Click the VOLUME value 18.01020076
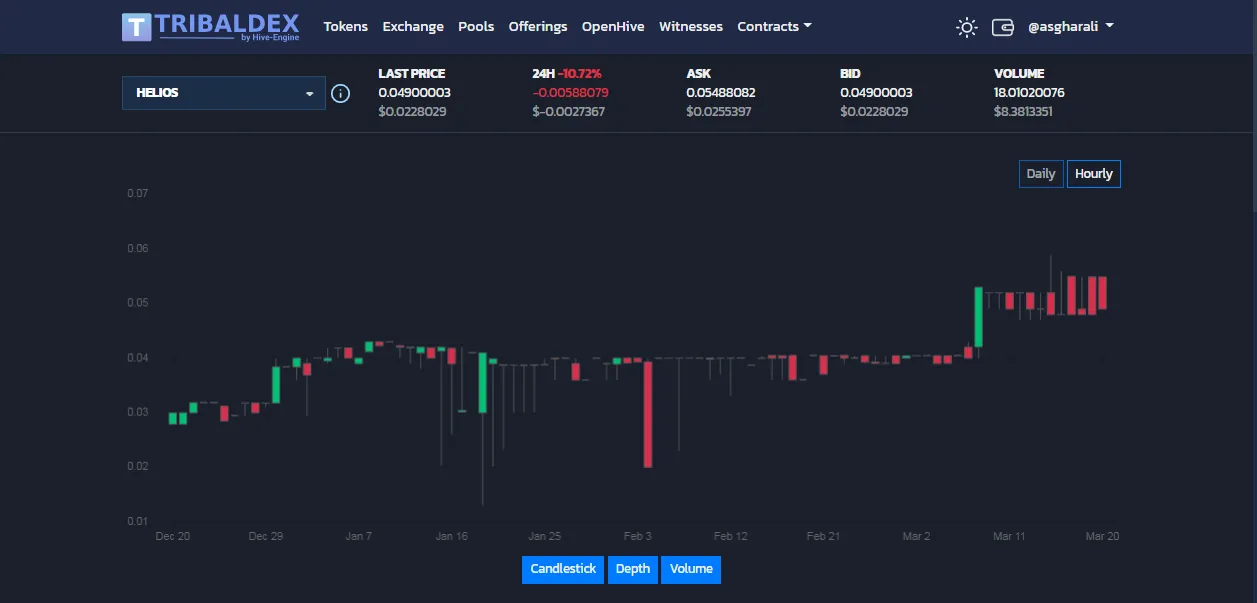The height and width of the screenshot is (603, 1257). [1029, 93]
